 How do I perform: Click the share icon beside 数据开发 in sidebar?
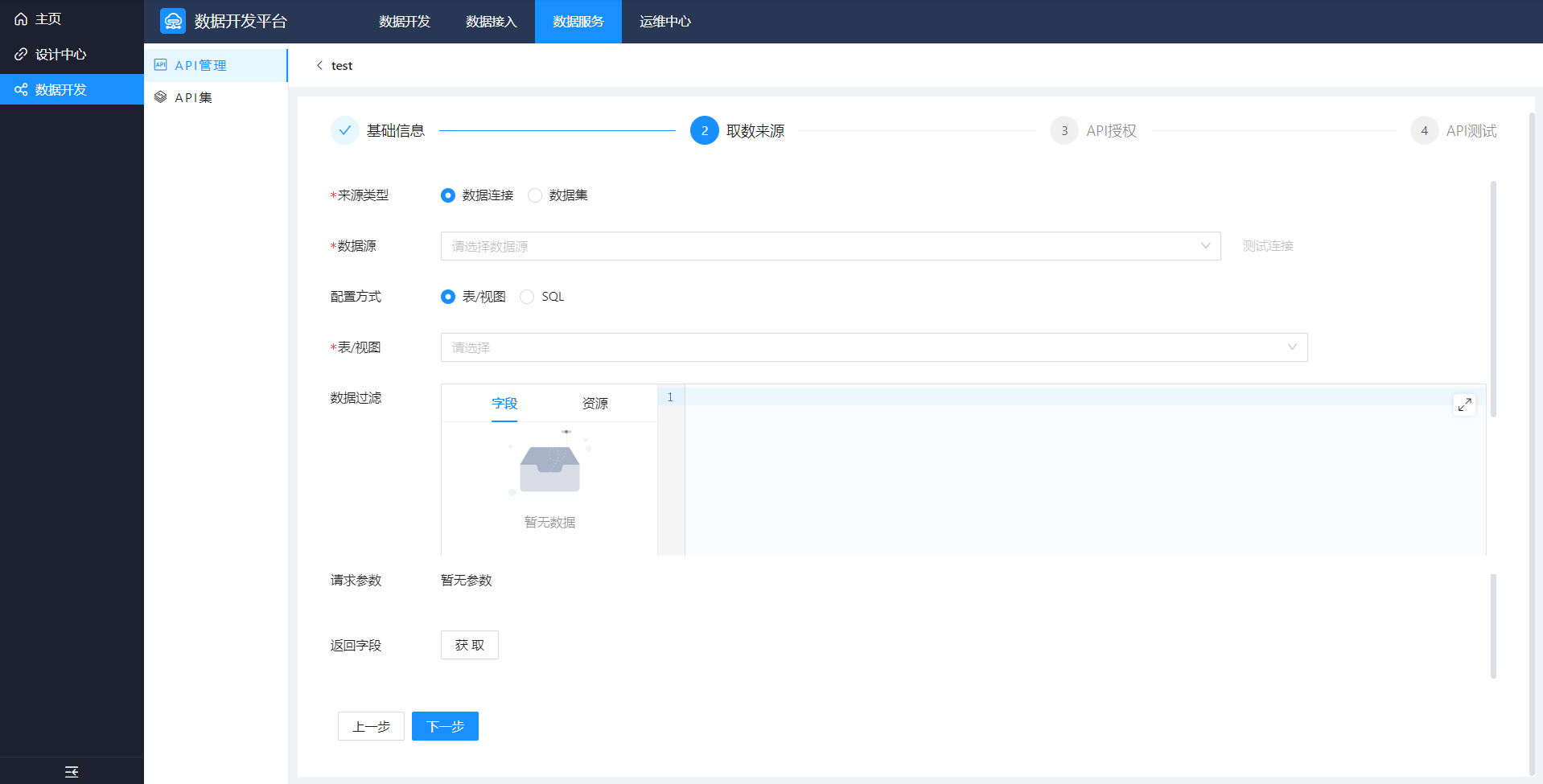(x=21, y=89)
